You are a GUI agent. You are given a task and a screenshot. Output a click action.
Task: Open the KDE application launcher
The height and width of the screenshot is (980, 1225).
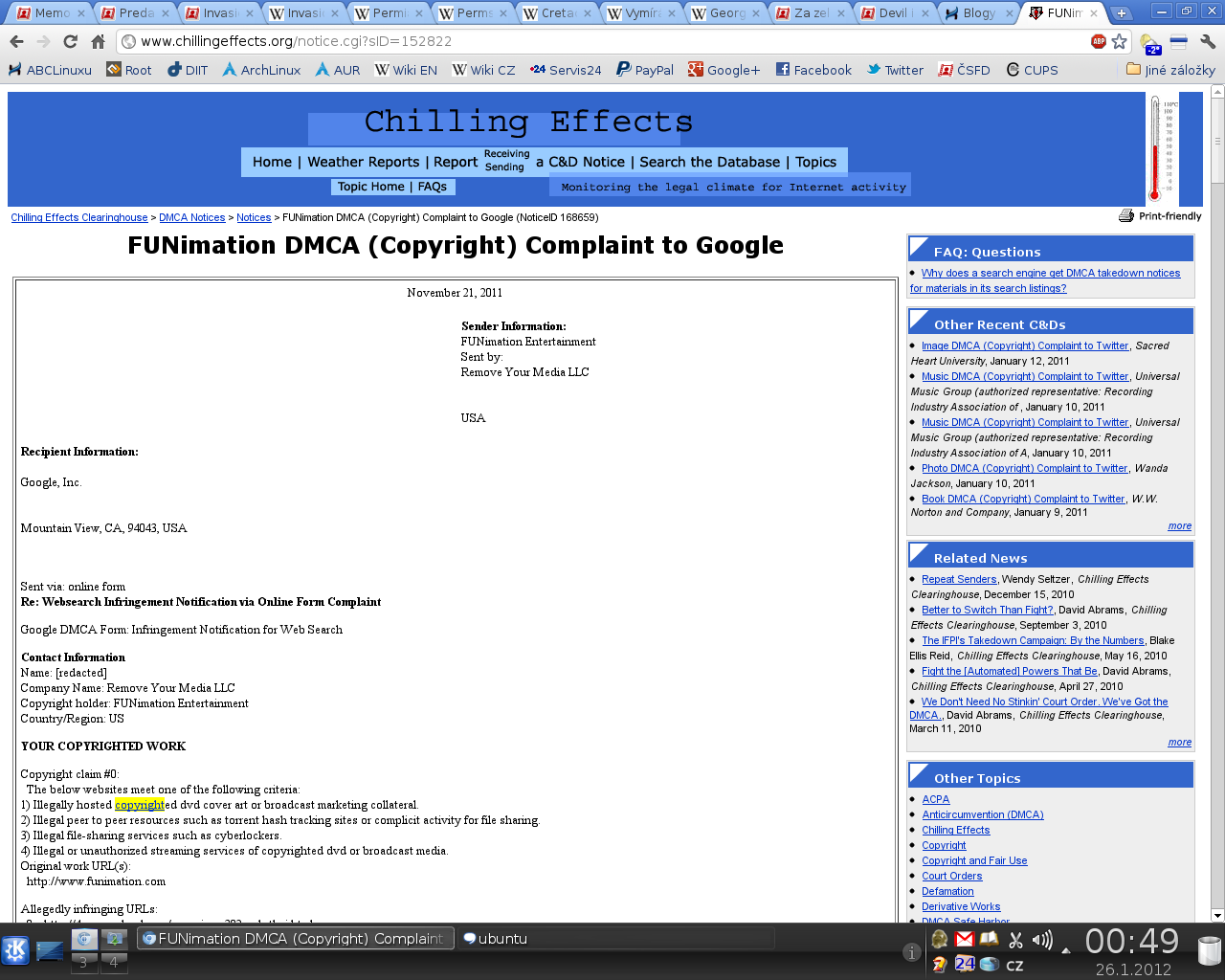pyautogui.click(x=15, y=950)
